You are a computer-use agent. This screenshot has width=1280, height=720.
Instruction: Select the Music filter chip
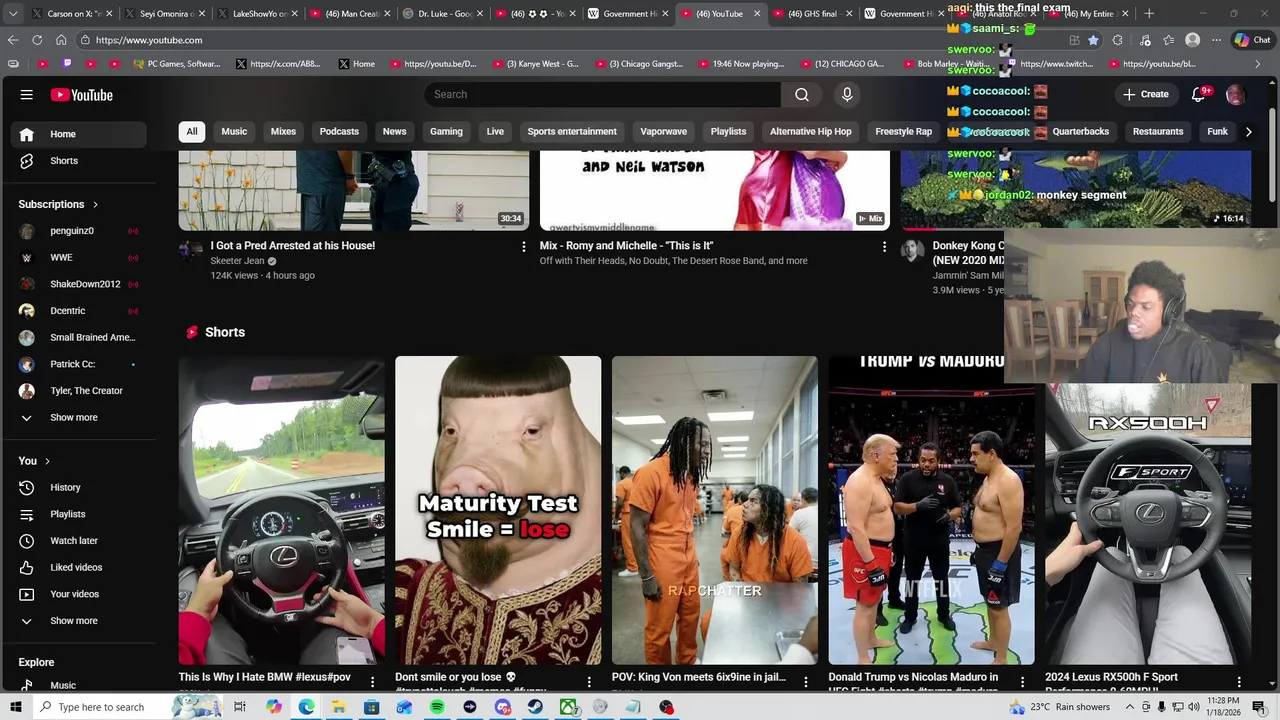click(234, 132)
